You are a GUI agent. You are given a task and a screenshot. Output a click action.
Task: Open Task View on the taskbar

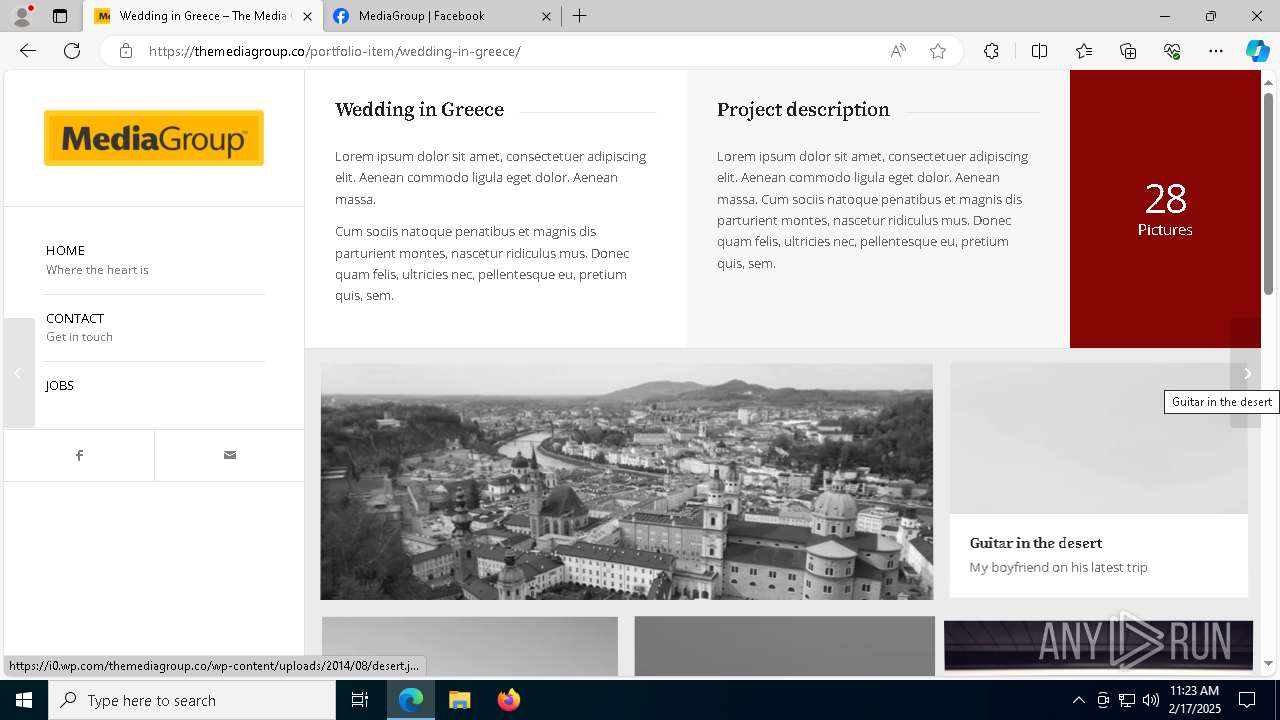coord(360,700)
